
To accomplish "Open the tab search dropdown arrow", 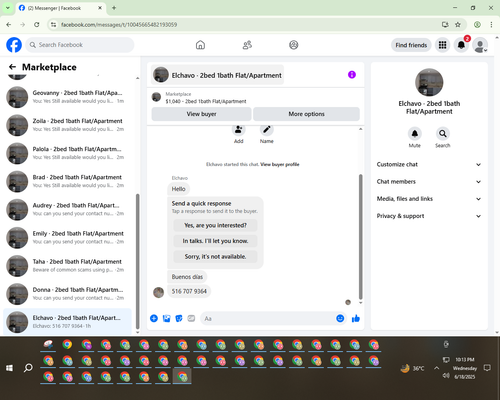I will coord(8,8).
